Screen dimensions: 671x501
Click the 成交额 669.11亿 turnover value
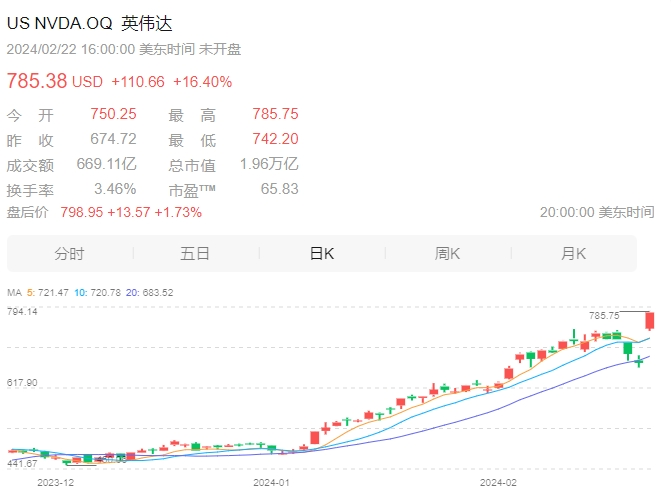point(107,164)
